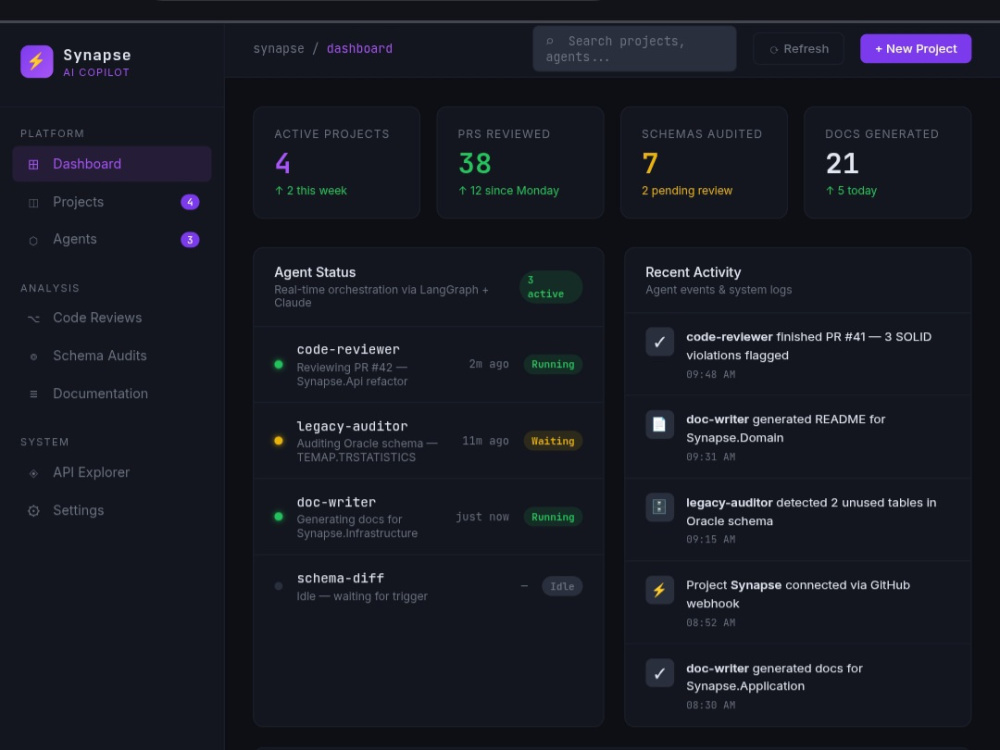Click the checkmark icon for Synapse.Application docs
Viewport: 1000px width, 750px height.
[x=659, y=673]
